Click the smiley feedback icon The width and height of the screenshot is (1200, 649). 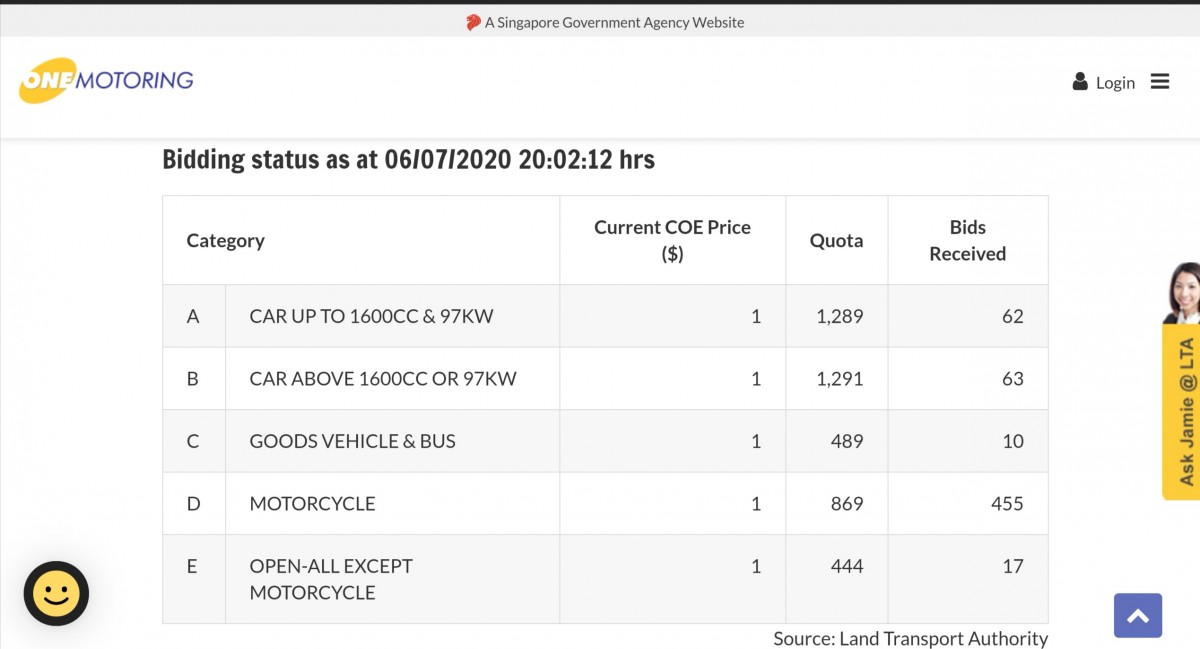click(56, 594)
